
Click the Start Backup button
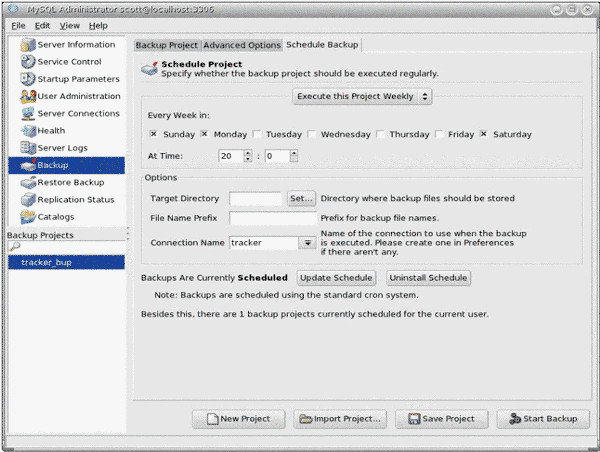pyautogui.click(x=543, y=419)
